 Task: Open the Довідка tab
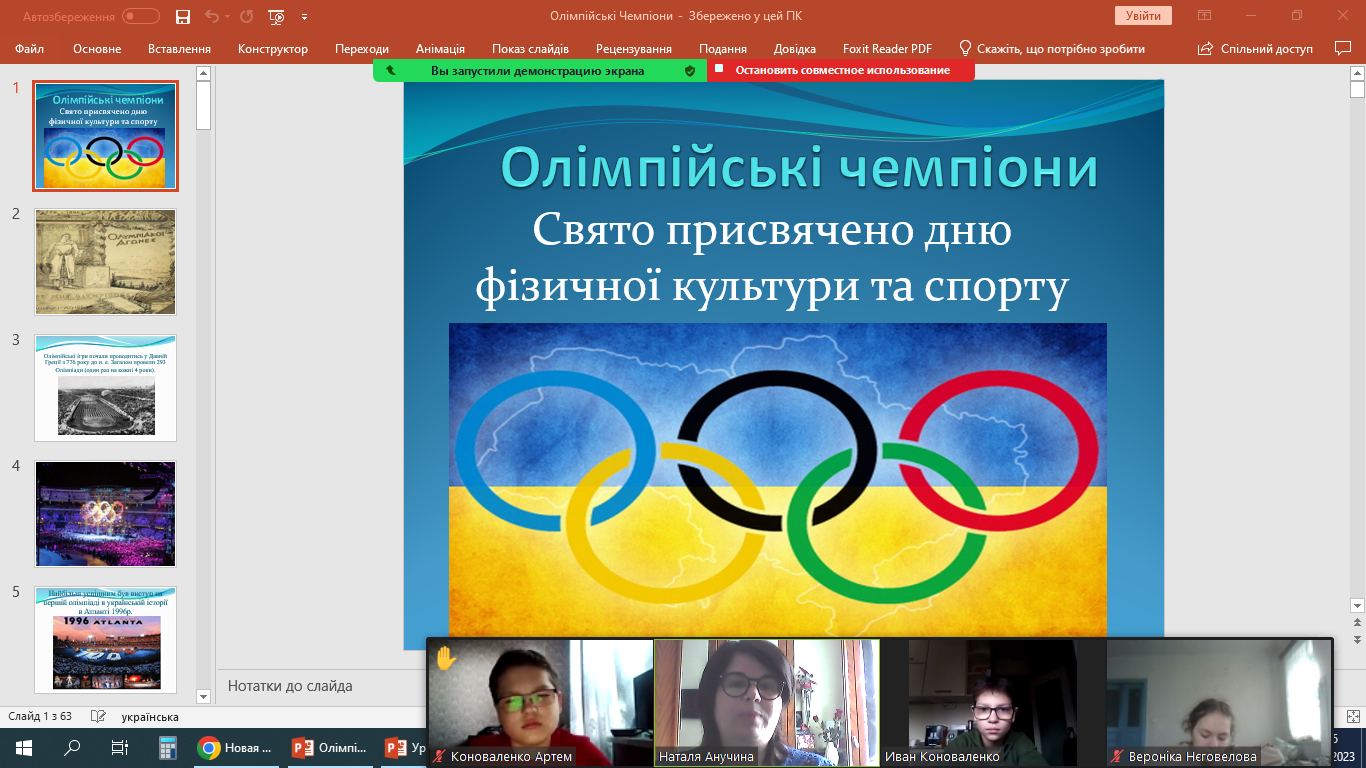pos(795,48)
